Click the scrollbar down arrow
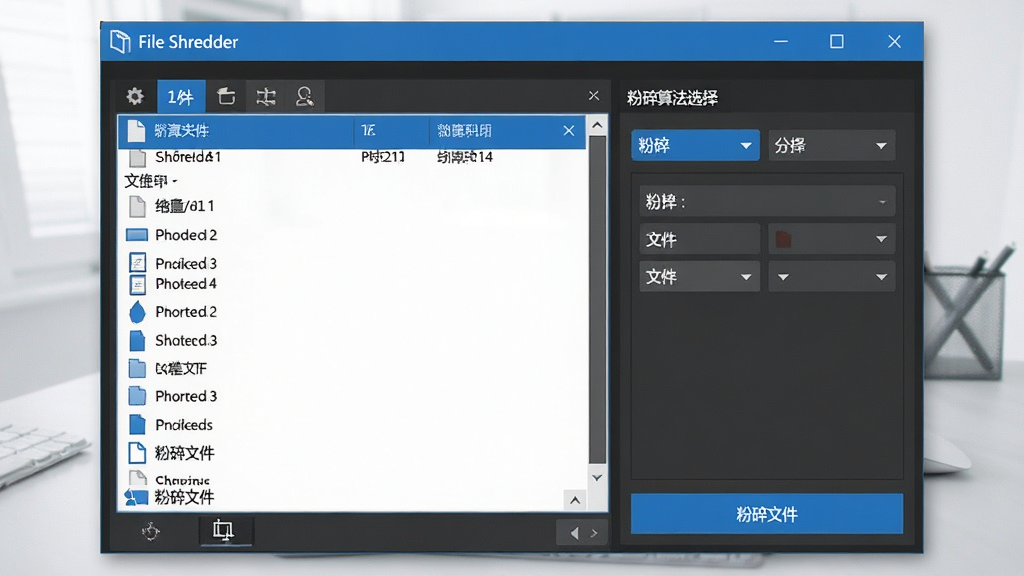1024x576 pixels. 597,477
